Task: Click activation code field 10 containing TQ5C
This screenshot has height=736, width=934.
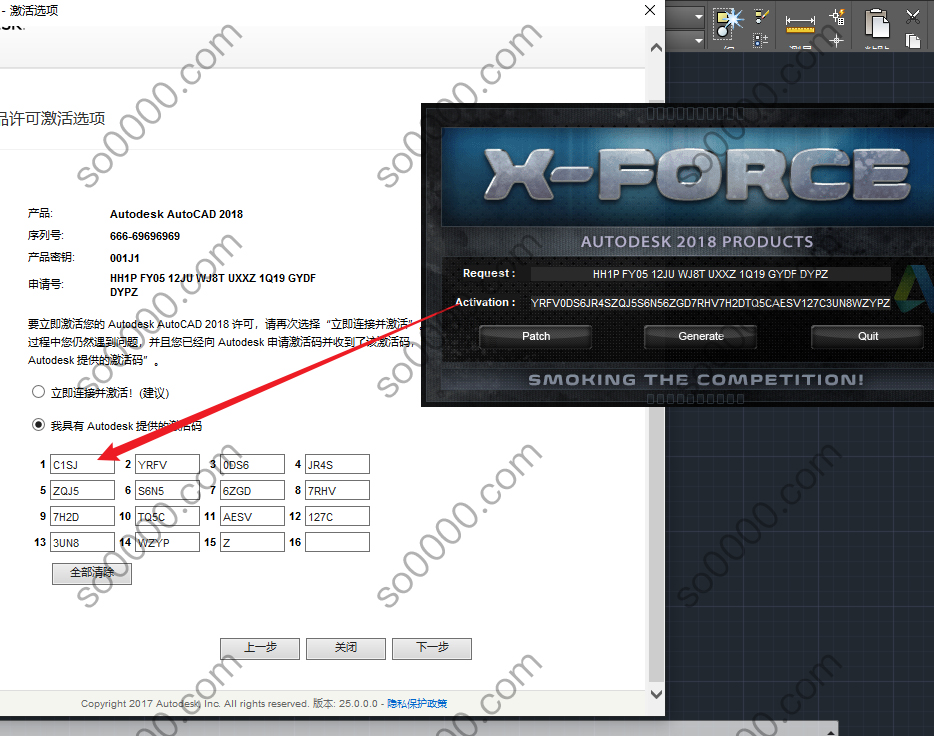Action: (167, 516)
